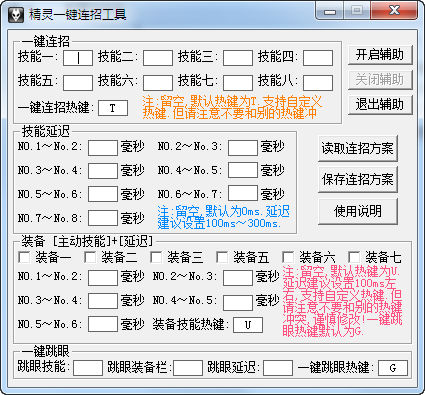Click the 一键跳眼热键 field showing G

point(393,368)
